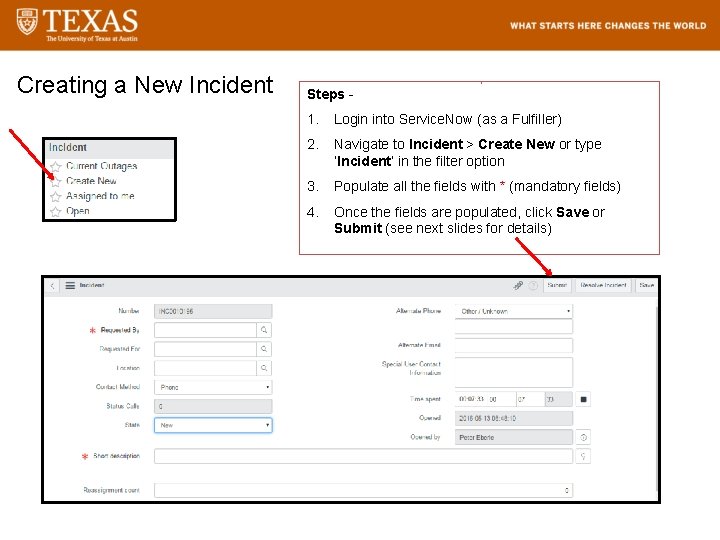Click the Special User Contact Information box

coord(513,372)
